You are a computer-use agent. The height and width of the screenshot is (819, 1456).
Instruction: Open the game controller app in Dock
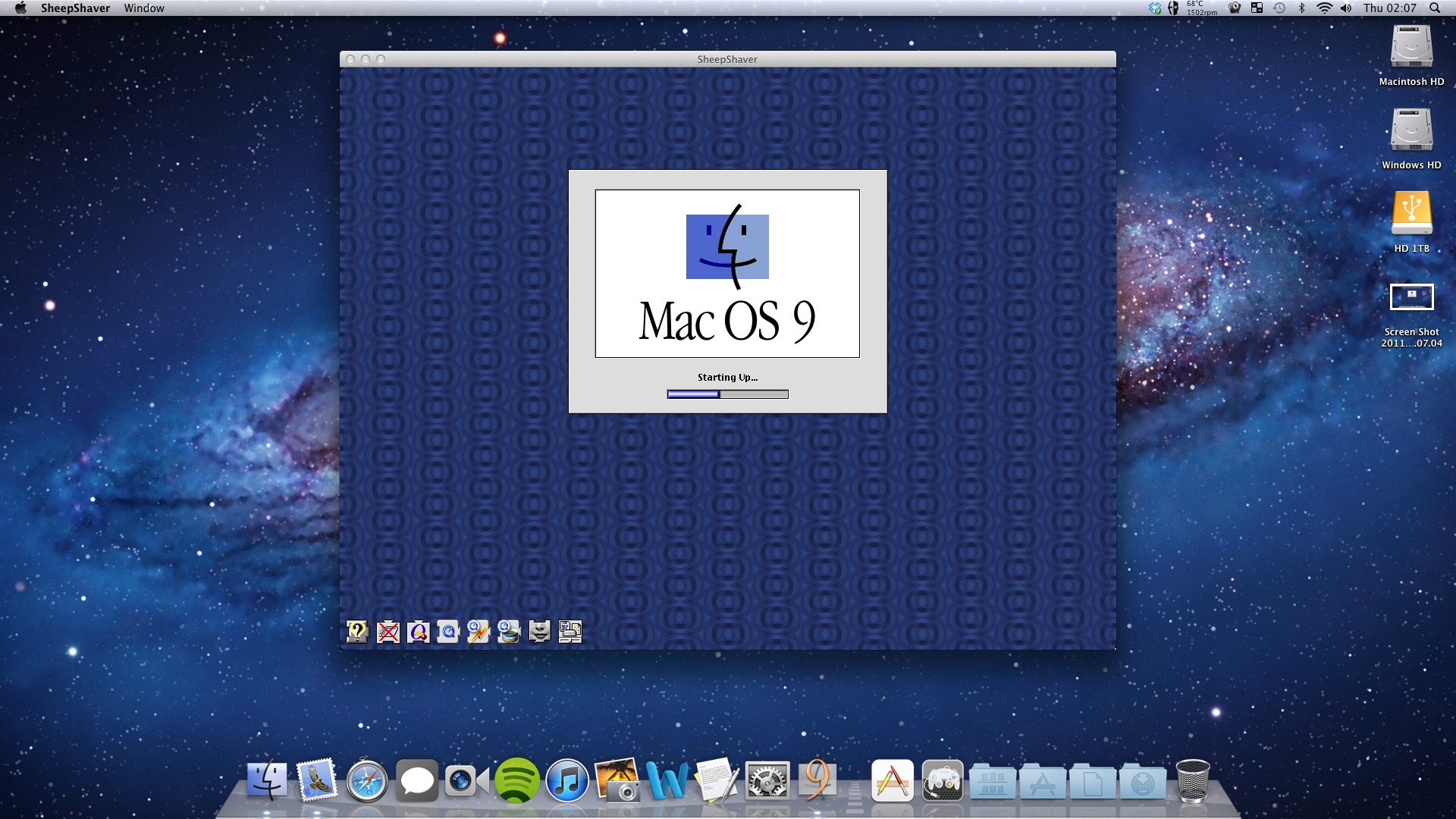coord(943,780)
